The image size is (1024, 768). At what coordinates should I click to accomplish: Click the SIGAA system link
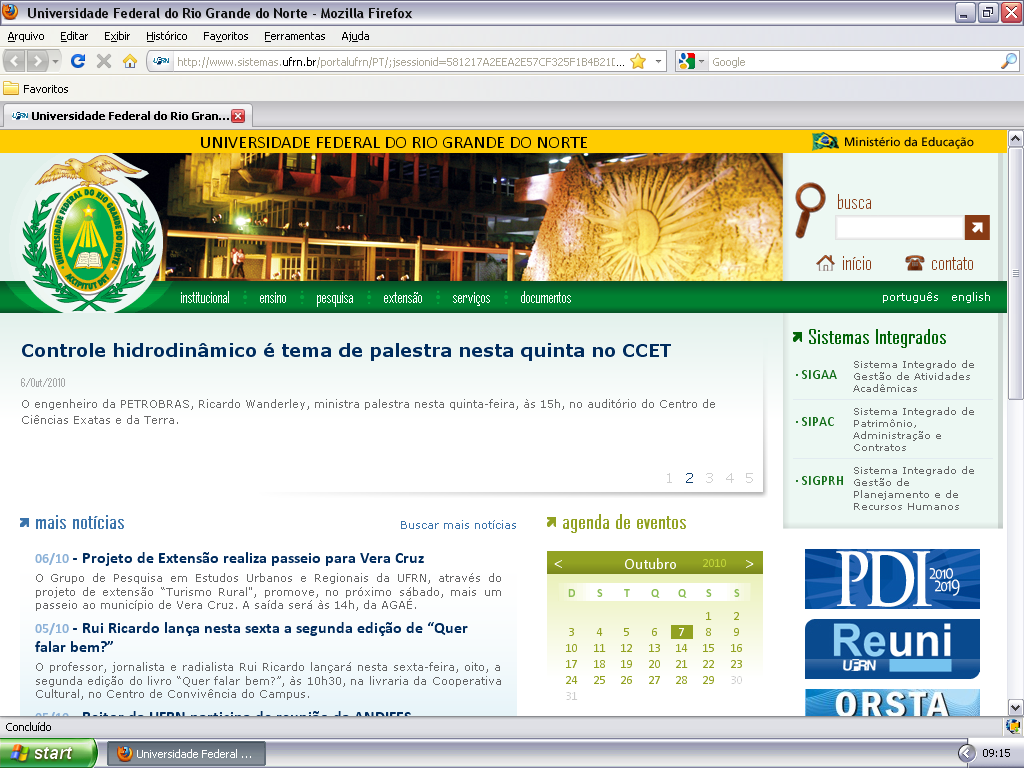point(819,375)
